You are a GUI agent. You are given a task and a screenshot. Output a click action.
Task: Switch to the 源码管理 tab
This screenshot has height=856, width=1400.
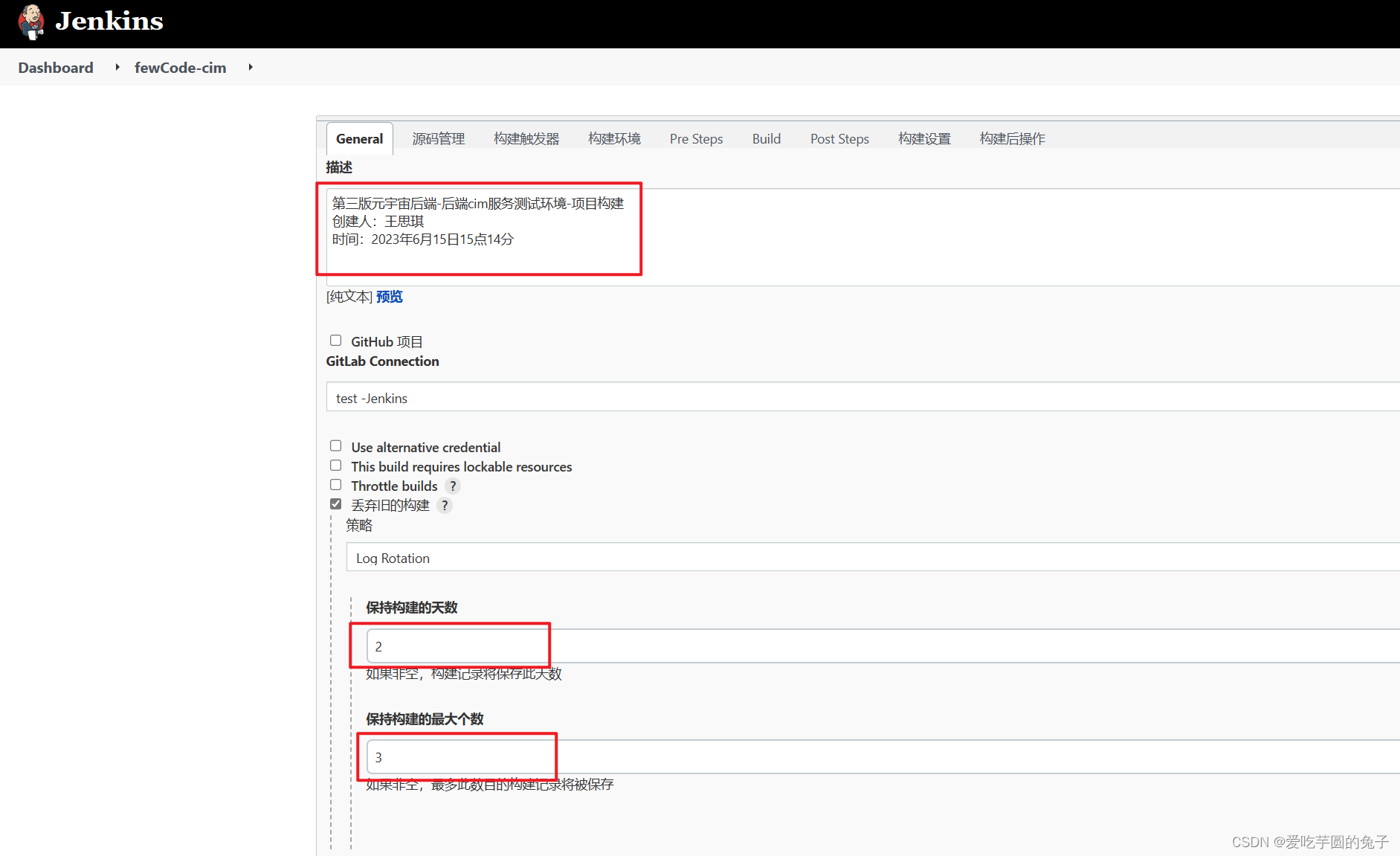[439, 138]
